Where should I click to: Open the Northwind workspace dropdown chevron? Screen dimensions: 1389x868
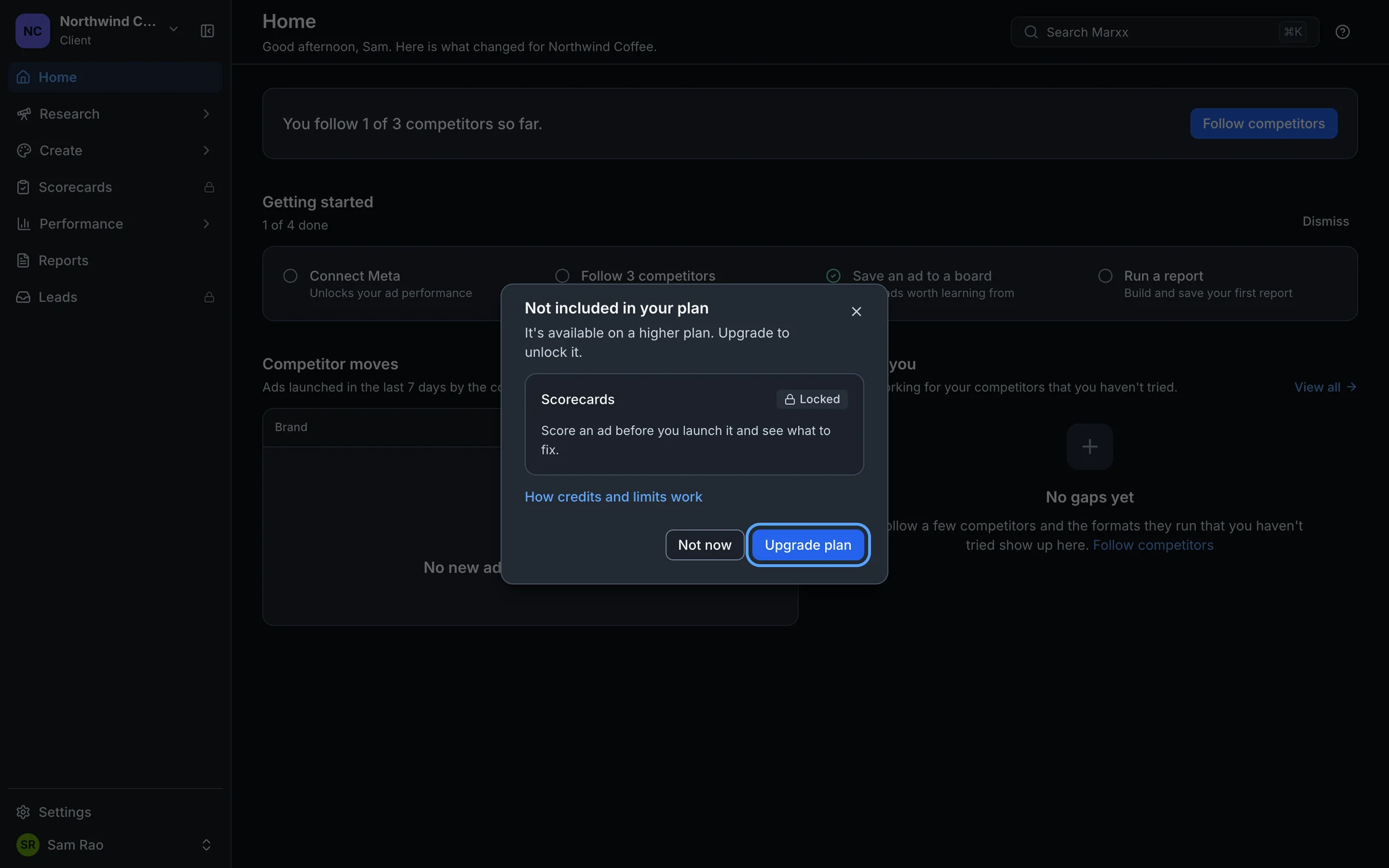174,29
